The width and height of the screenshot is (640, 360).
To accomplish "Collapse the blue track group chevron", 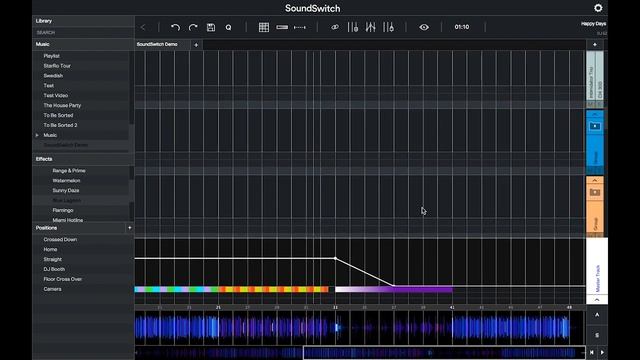I will click(595, 115).
